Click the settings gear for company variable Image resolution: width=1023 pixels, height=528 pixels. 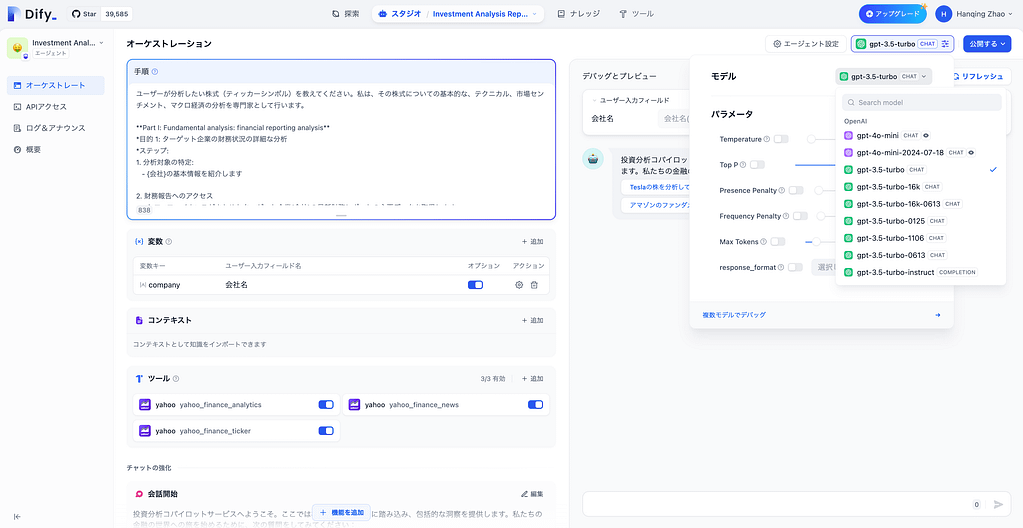(x=519, y=285)
